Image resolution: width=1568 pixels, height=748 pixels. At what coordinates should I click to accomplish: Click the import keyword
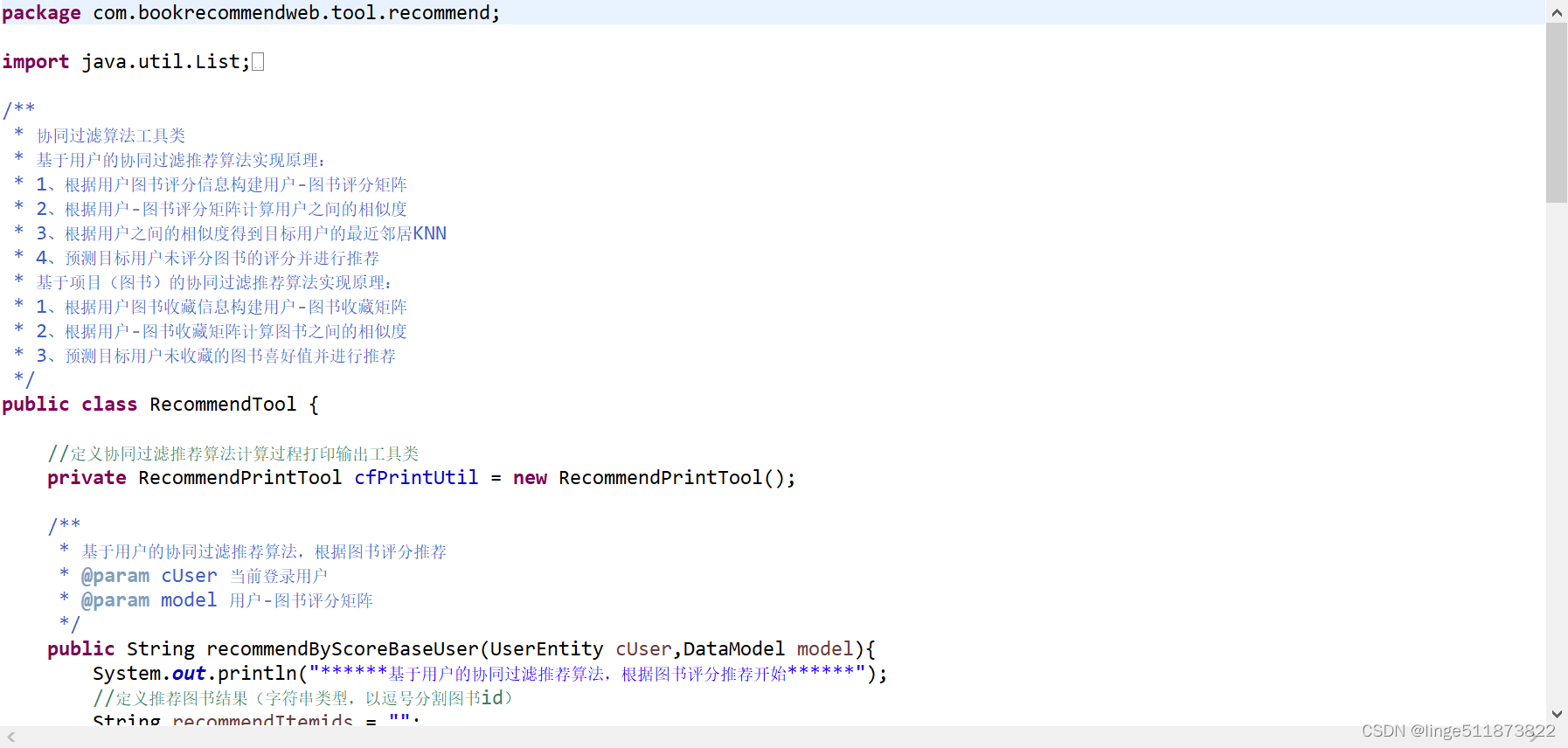[x=36, y=62]
